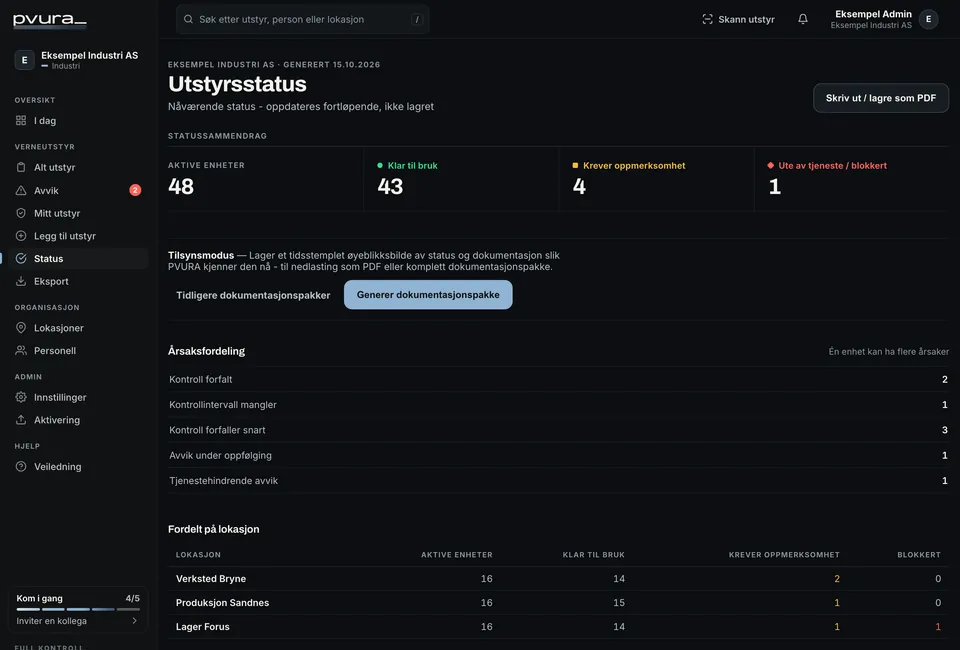960x650 pixels.
Task: Click the Avvik warning triangle icon
Action: 21,190
